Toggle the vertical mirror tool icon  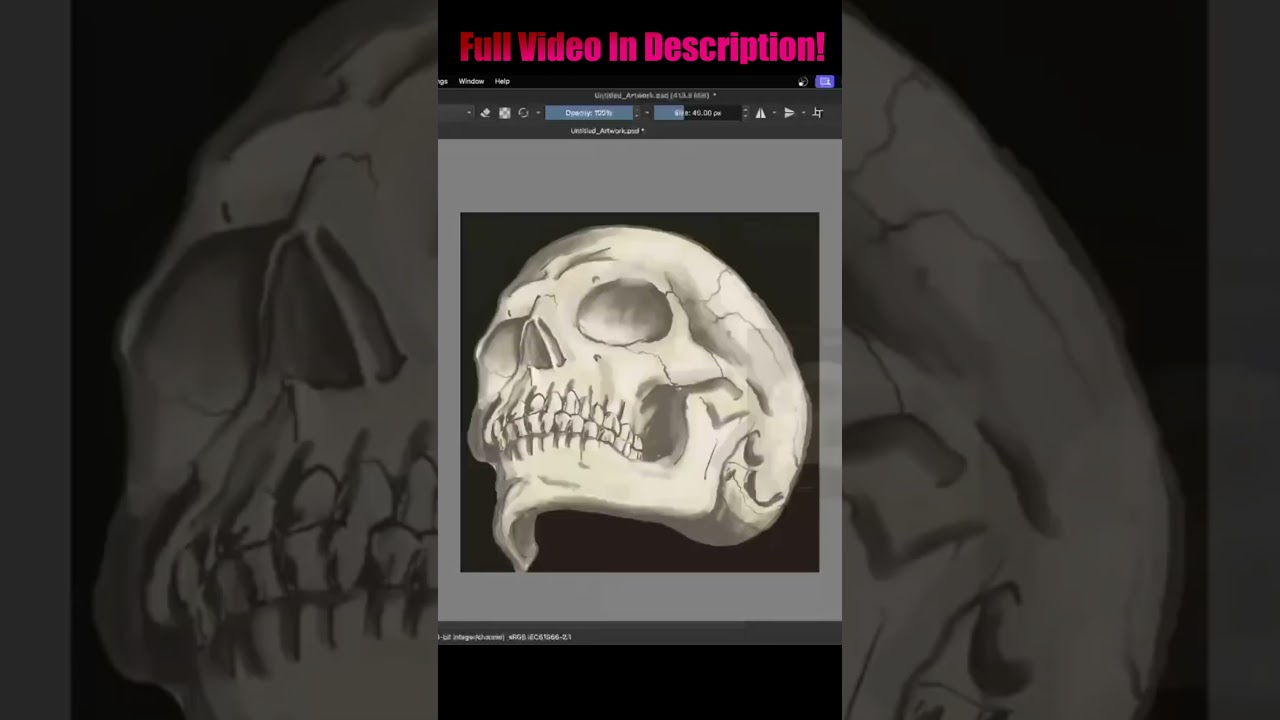click(789, 113)
